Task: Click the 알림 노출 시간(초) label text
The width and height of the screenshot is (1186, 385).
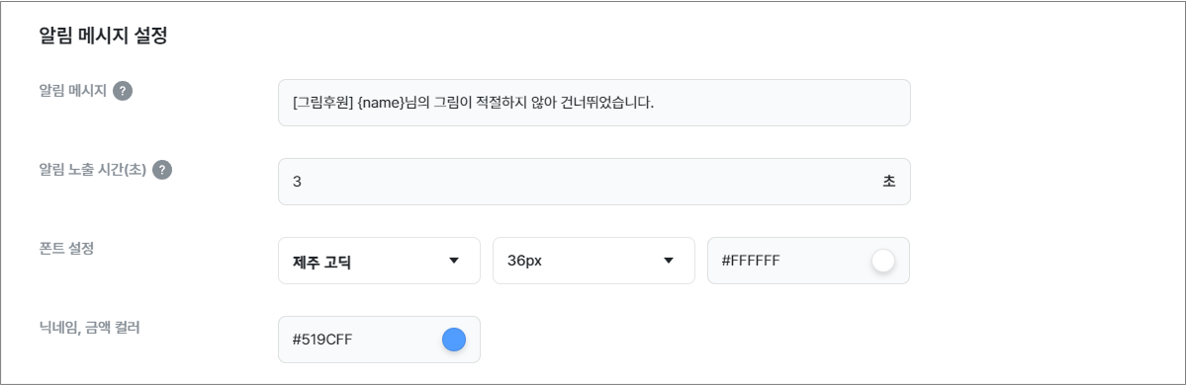Action: coord(92,169)
